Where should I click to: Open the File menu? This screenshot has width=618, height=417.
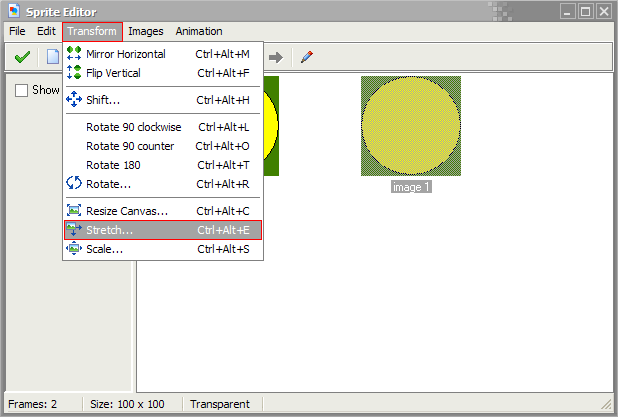17,31
